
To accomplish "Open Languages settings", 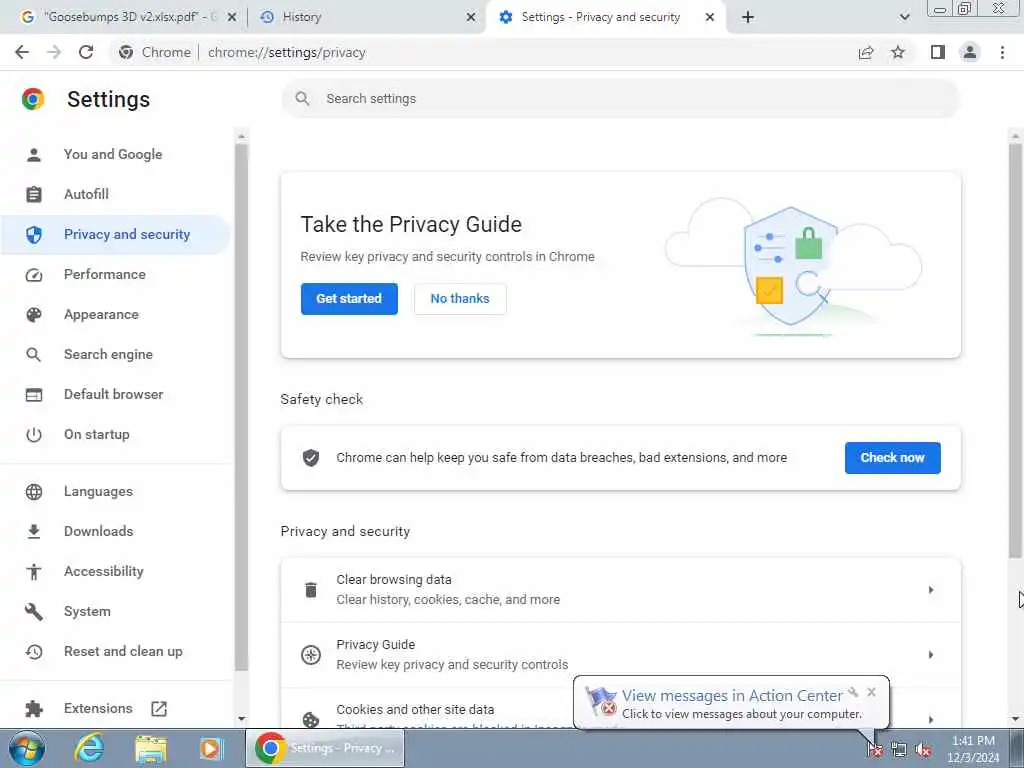I will (98, 491).
